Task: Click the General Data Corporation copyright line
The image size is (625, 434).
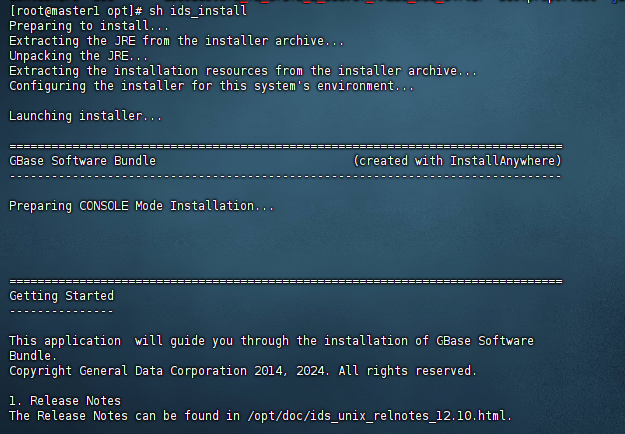Action: (x=243, y=370)
